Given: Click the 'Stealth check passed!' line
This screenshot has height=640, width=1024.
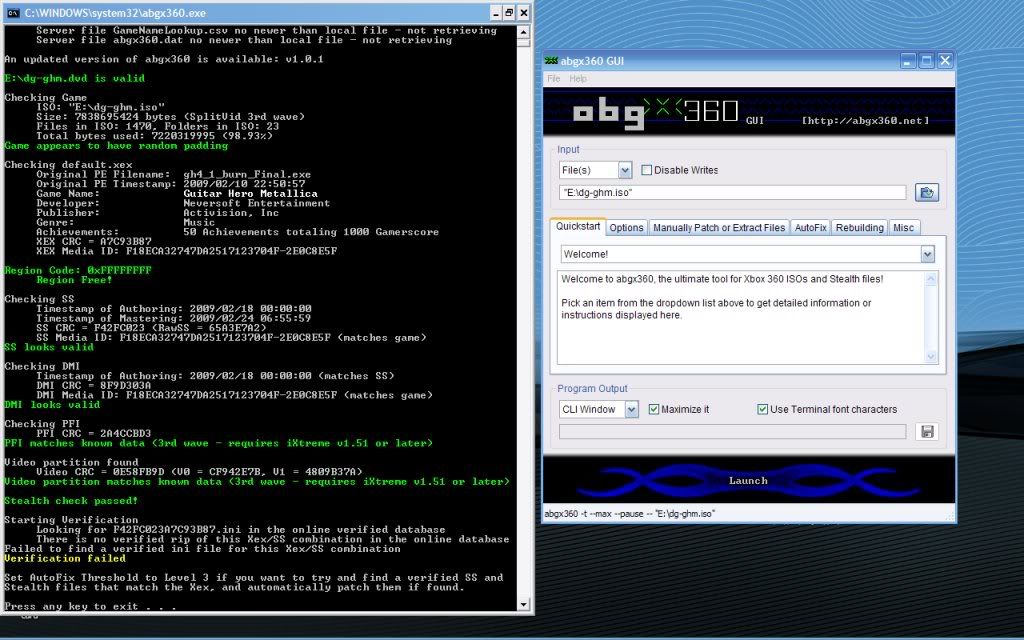Looking at the screenshot, I should pos(71,501).
